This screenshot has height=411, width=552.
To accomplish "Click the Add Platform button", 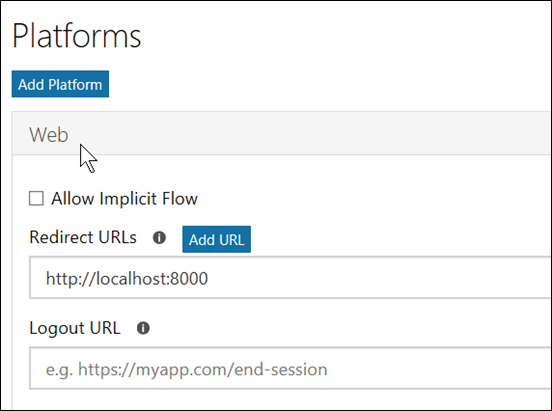I will coord(60,84).
